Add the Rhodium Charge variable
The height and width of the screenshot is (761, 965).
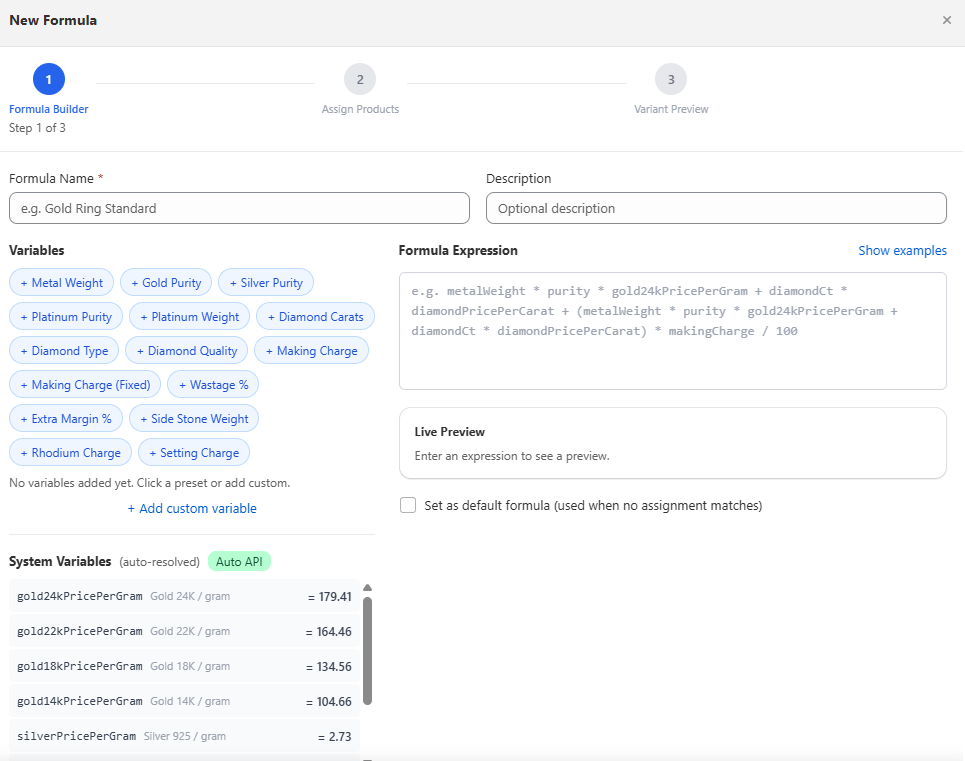point(70,453)
